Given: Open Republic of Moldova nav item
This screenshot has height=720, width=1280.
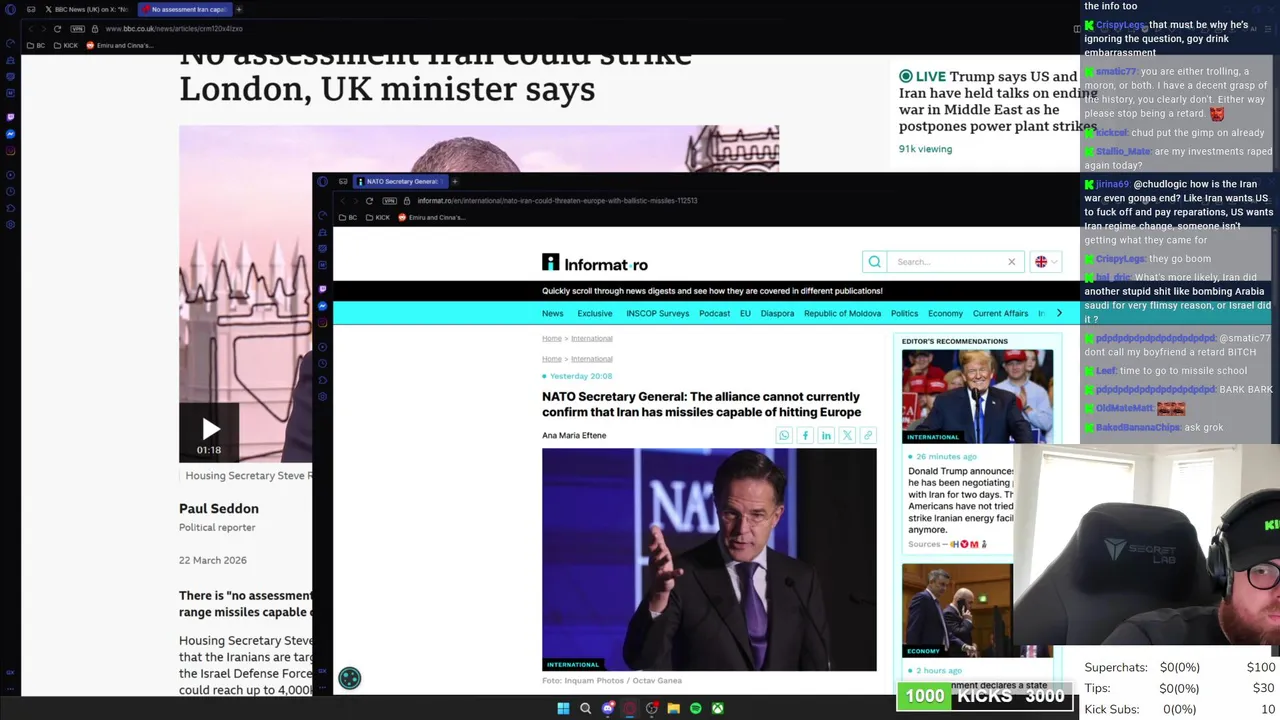Looking at the screenshot, I should [x=842, y=313].
